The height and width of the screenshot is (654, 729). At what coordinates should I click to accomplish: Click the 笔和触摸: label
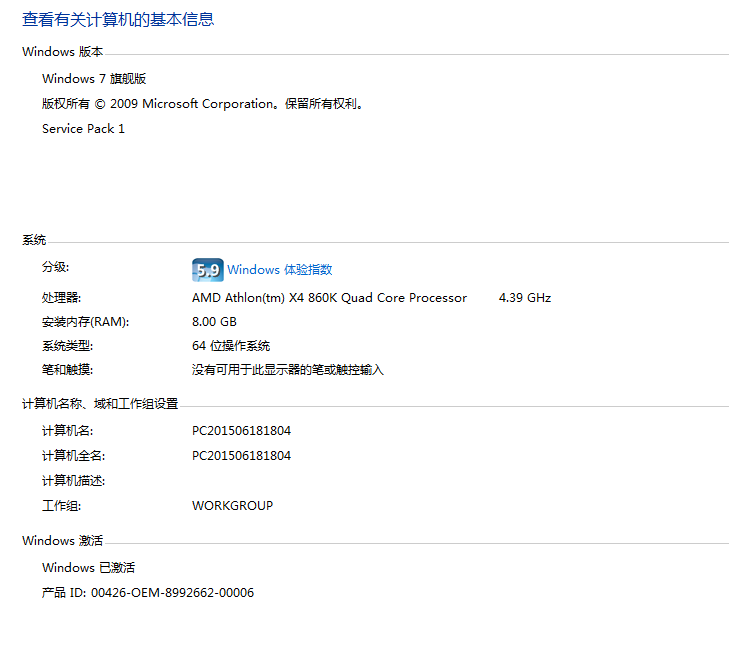coord(67,370)
